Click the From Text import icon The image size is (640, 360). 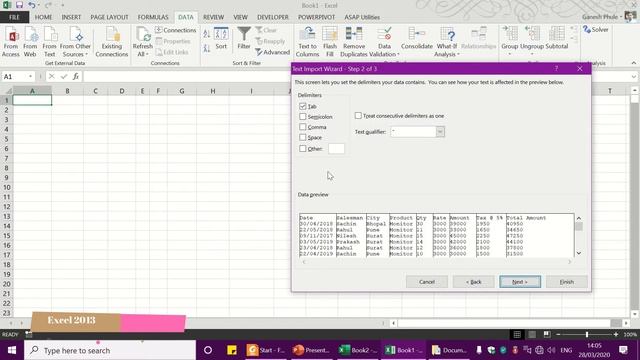click(x=49, y=34)
